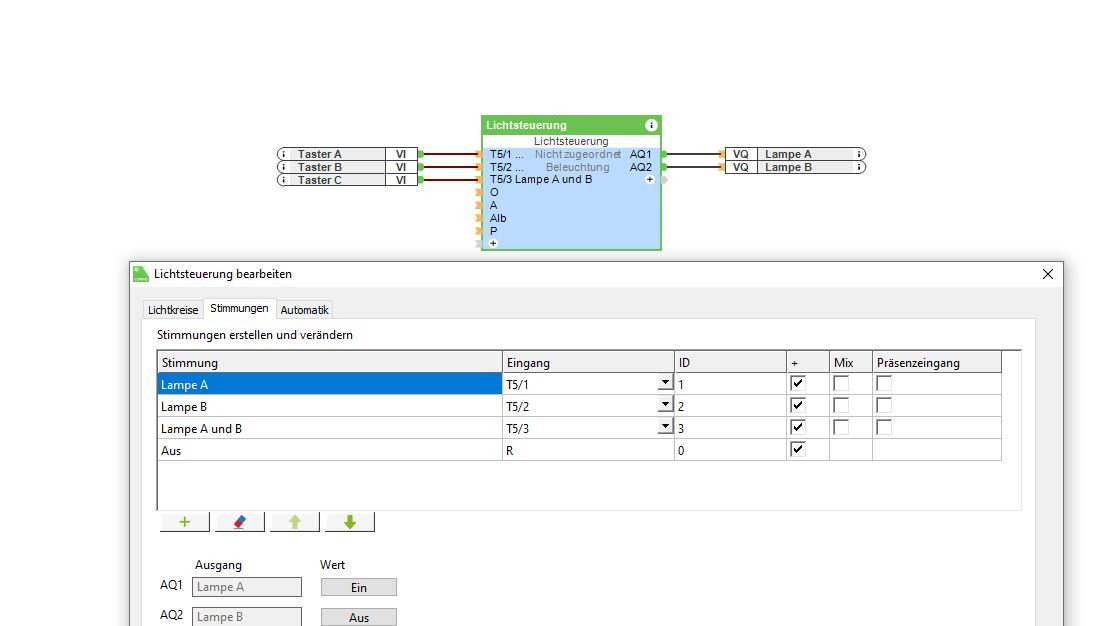Open info icon on Lichtsteuerung block header
1118x626 pixels.
click(651, 125)
